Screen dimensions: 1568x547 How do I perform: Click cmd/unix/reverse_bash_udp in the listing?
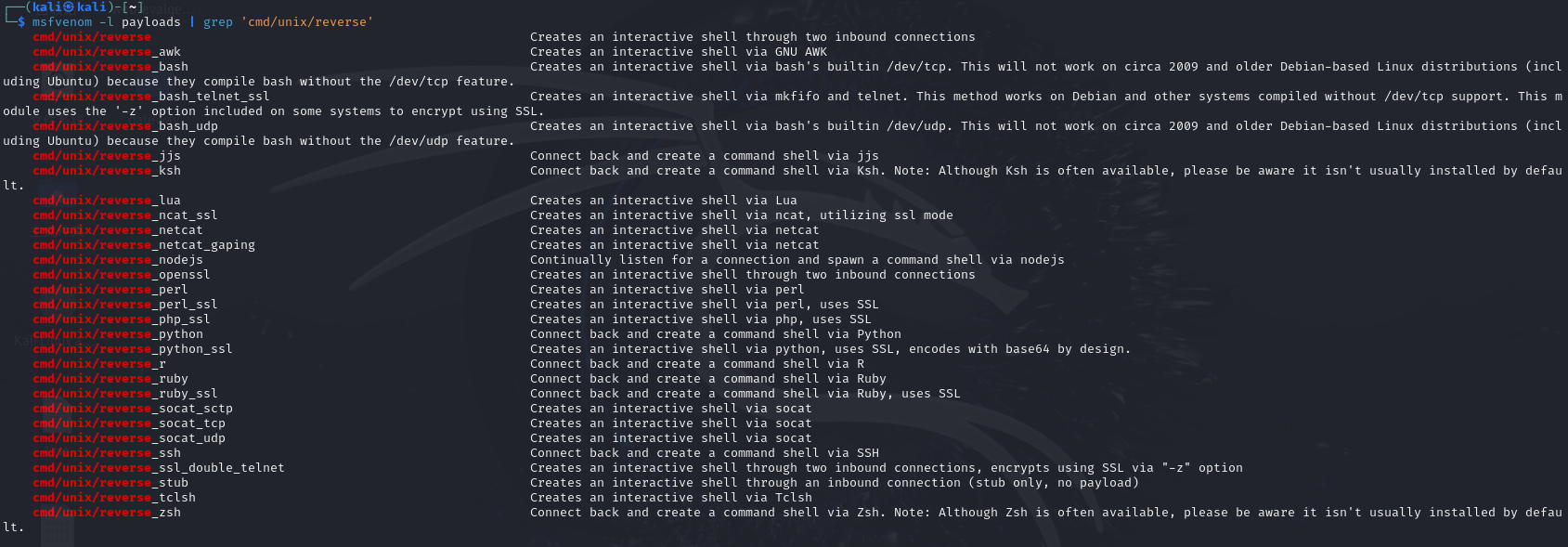pyautogui.click(x=125, y=126)
